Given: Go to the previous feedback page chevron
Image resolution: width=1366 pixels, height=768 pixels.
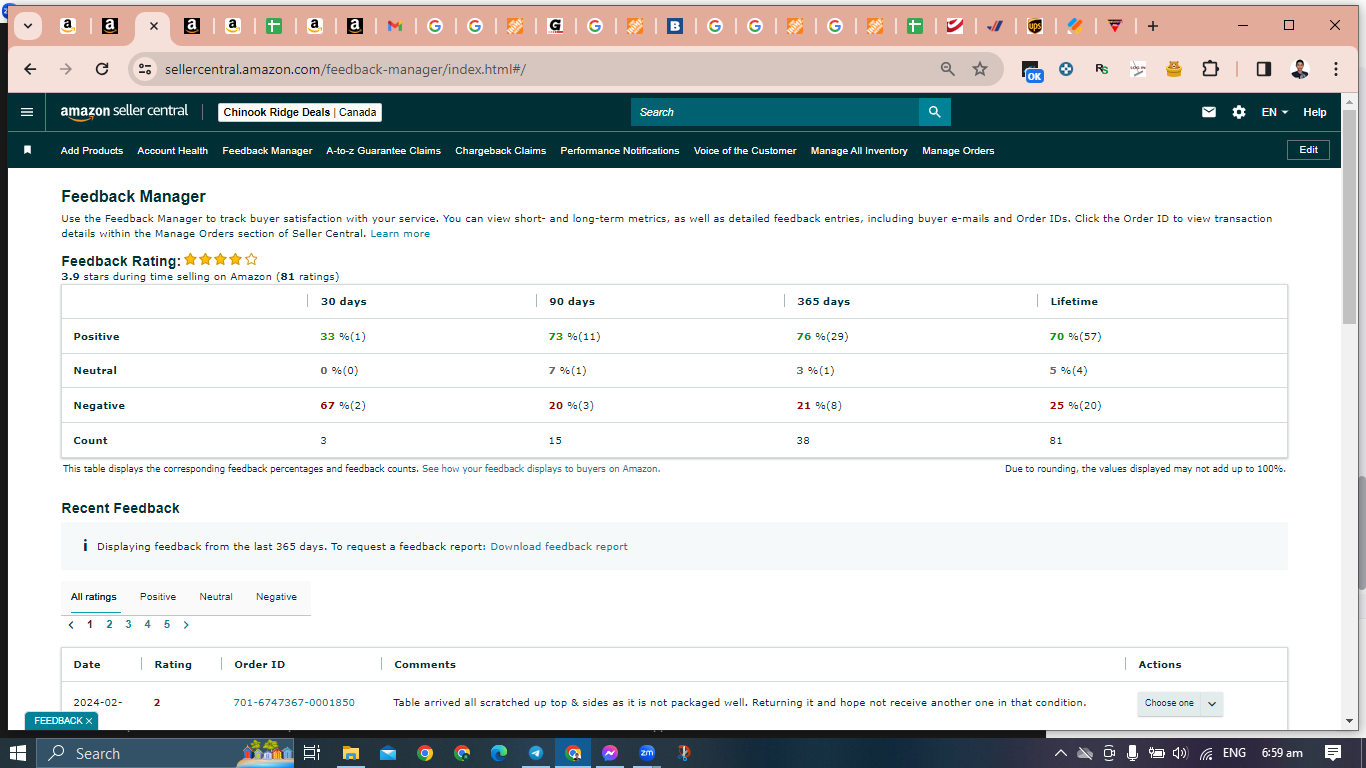Looking at the screenshot, I should (71, 625).
